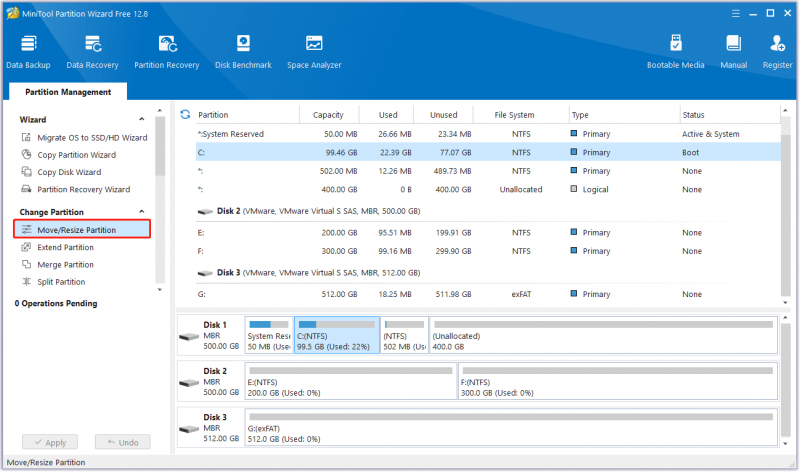Image resolution: width=800 pixels, height=472 pixels.
Task: Collapse the Wizard section
Action: click(142, 119)
